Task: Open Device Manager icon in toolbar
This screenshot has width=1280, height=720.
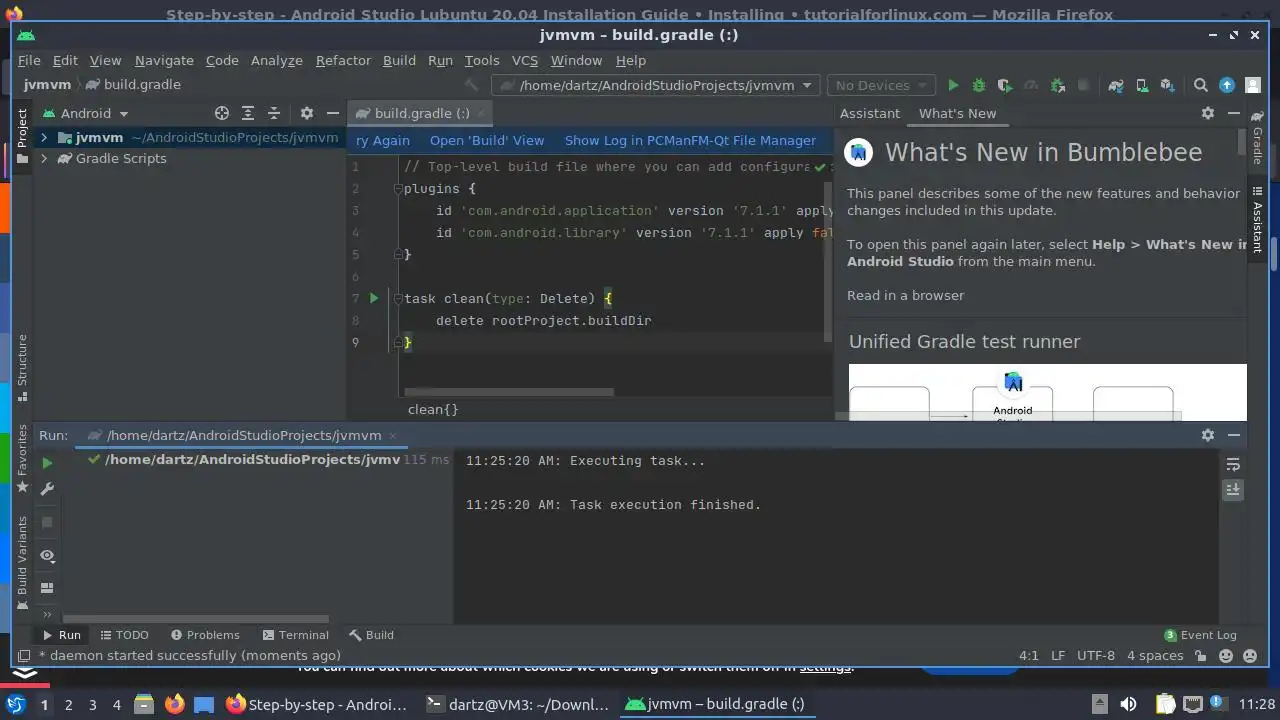Action: (1141, 85)
